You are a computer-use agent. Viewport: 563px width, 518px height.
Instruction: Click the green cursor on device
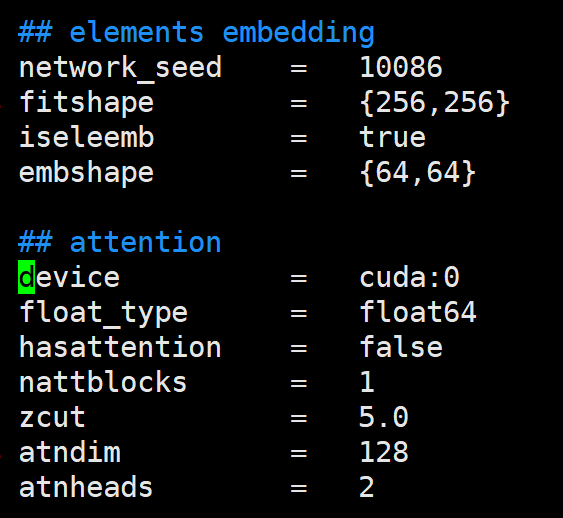pyautogui.click(x=27, y=277)
